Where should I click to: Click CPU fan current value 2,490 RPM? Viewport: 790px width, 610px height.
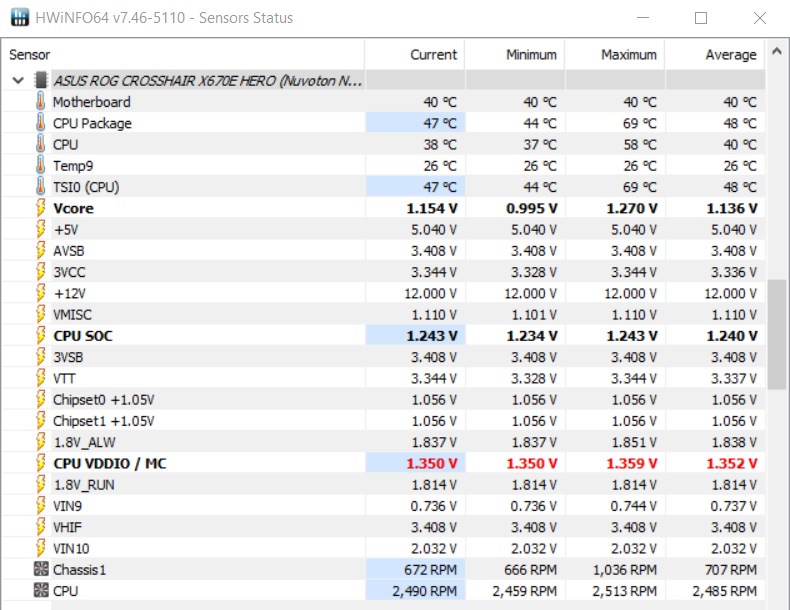(424, 590)
